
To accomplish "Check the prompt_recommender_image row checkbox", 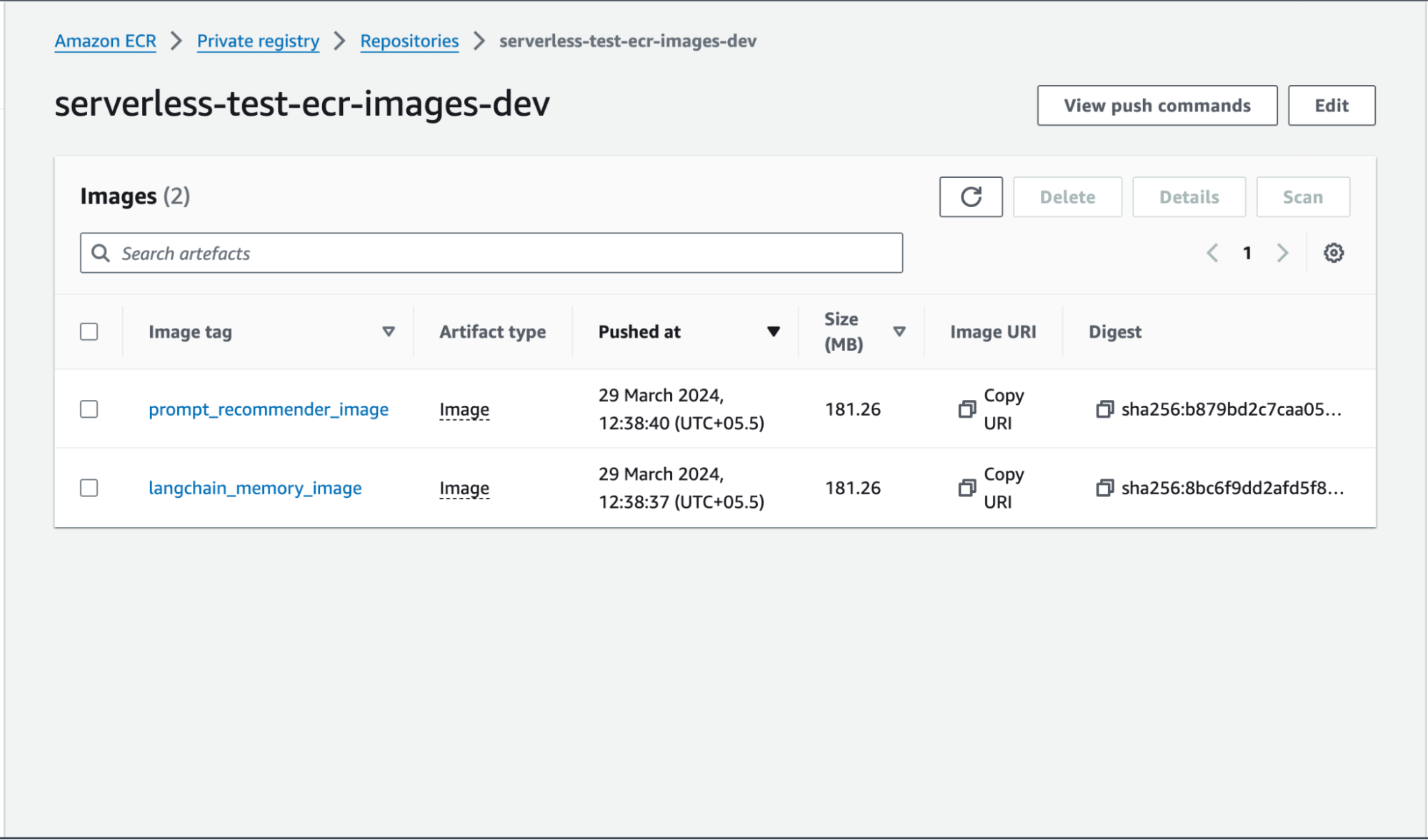I will coord(89,409).
